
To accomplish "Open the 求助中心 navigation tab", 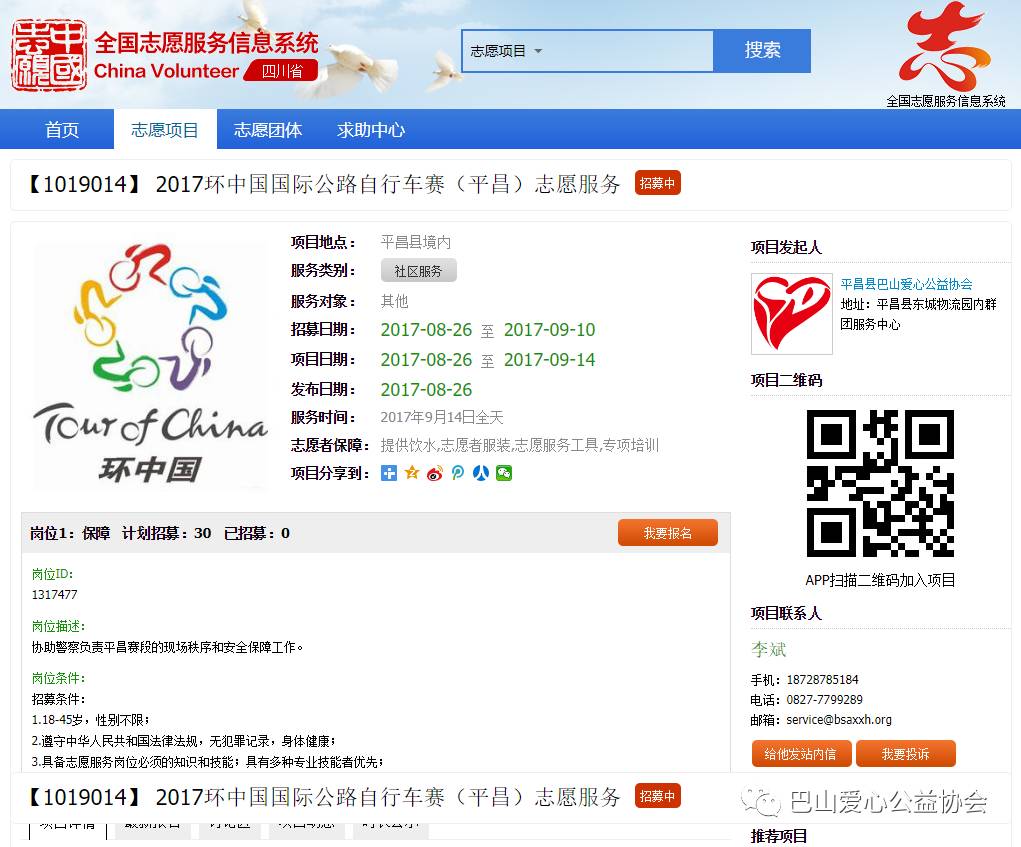I will (x=371, y=130).
